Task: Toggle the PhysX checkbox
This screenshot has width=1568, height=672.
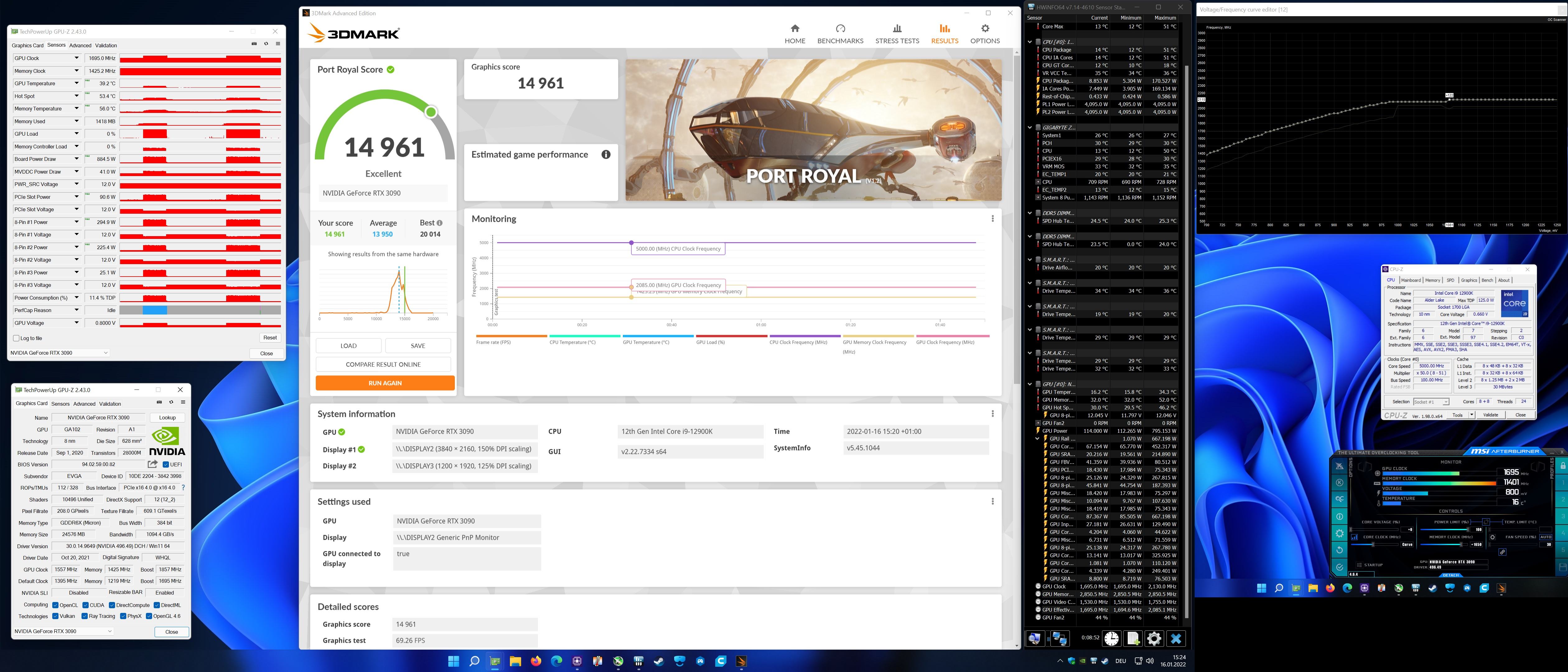Action: pyautogui.click(x=124, y=616)
